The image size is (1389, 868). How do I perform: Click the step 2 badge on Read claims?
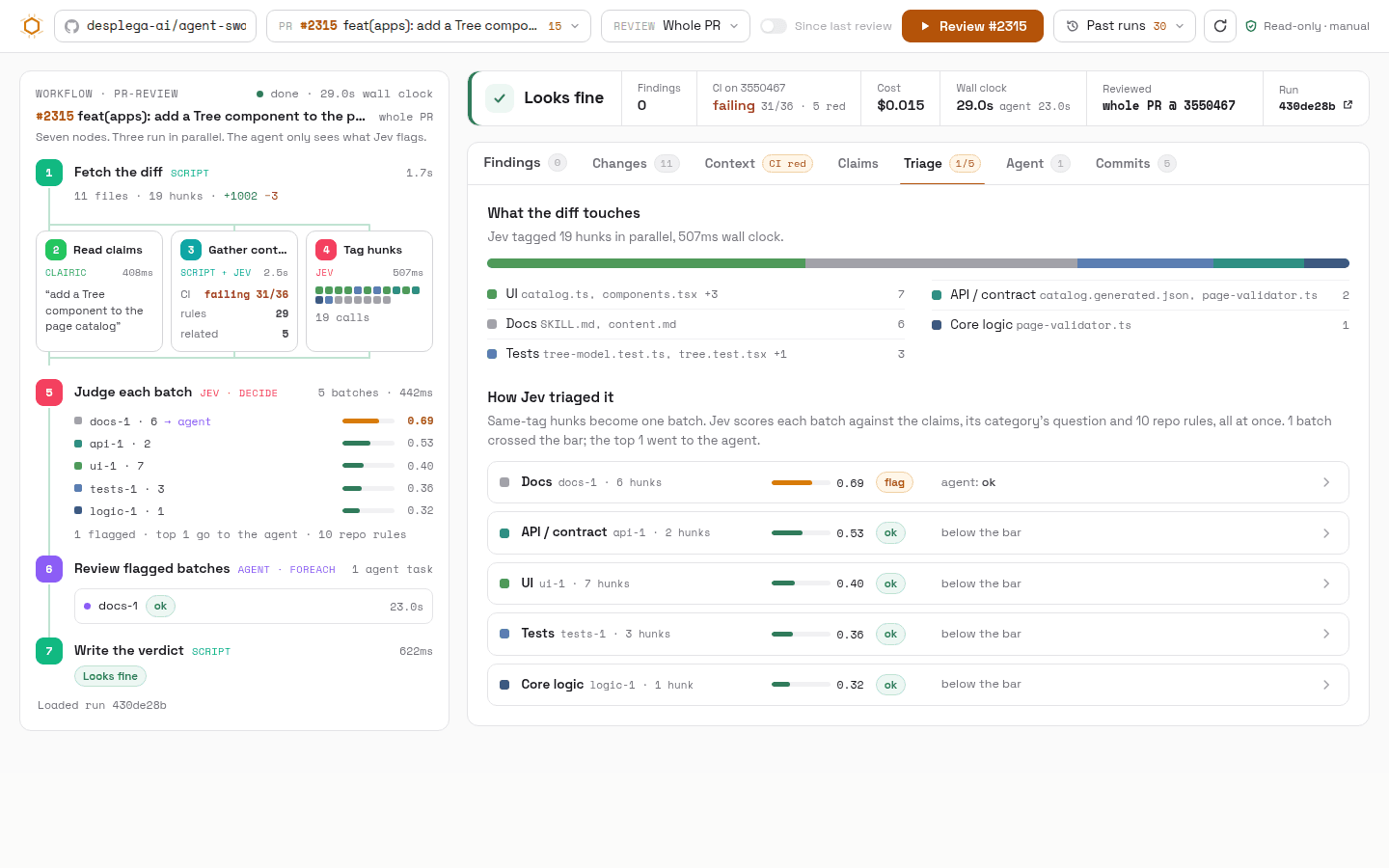tap(56, 250)
